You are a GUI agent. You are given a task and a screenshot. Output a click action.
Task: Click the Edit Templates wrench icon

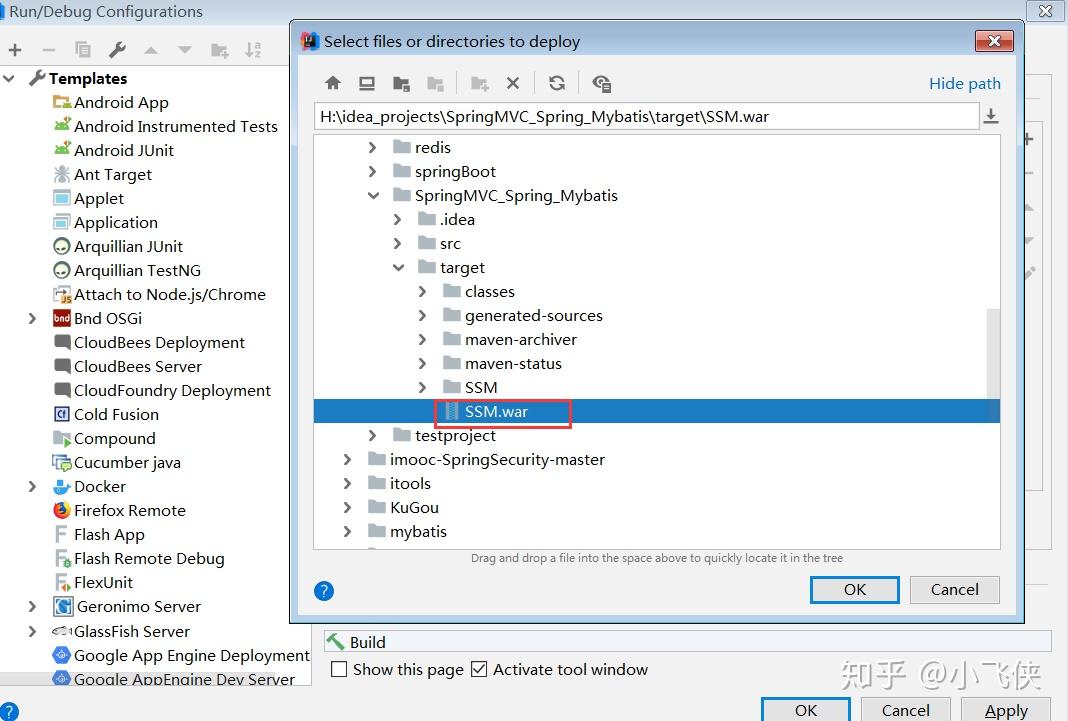tap(117, 50)
